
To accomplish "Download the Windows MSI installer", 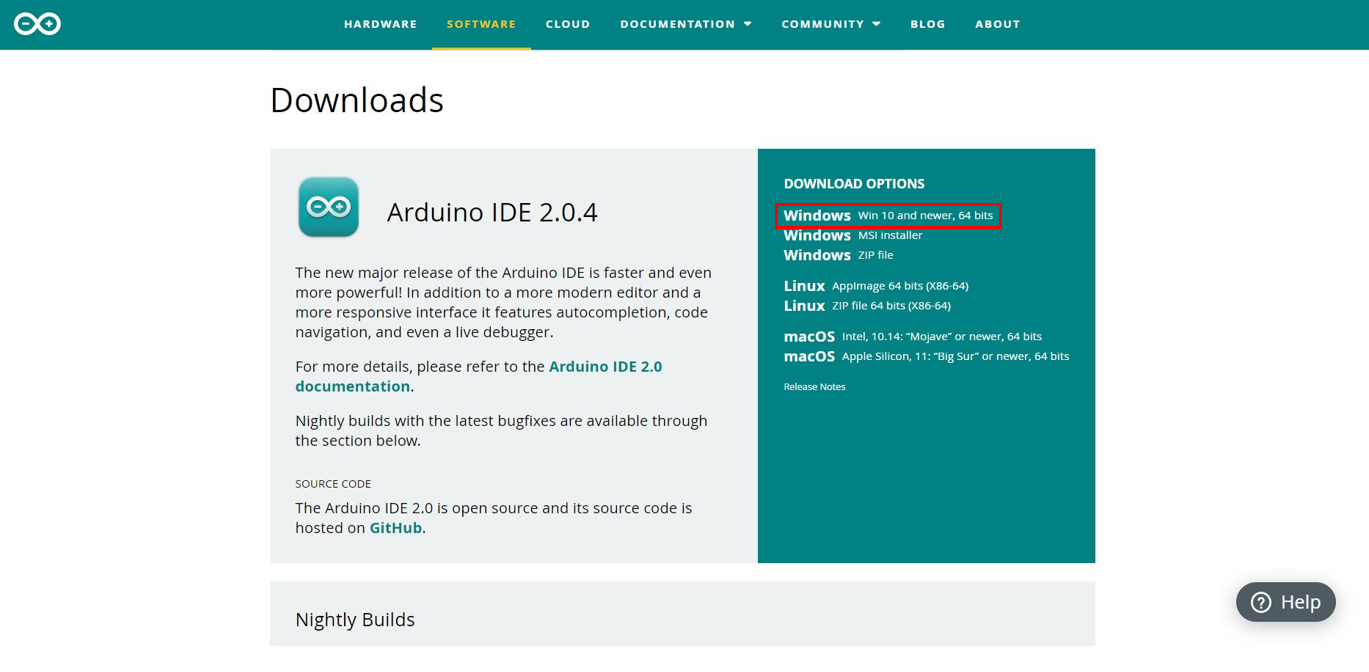I will [x=853, y=235].
